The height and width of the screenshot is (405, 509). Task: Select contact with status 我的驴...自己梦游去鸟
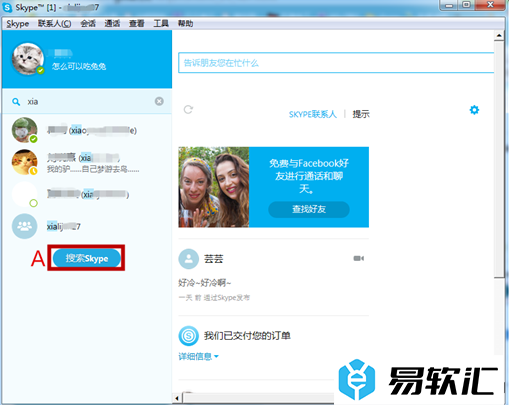coord(87,162)
